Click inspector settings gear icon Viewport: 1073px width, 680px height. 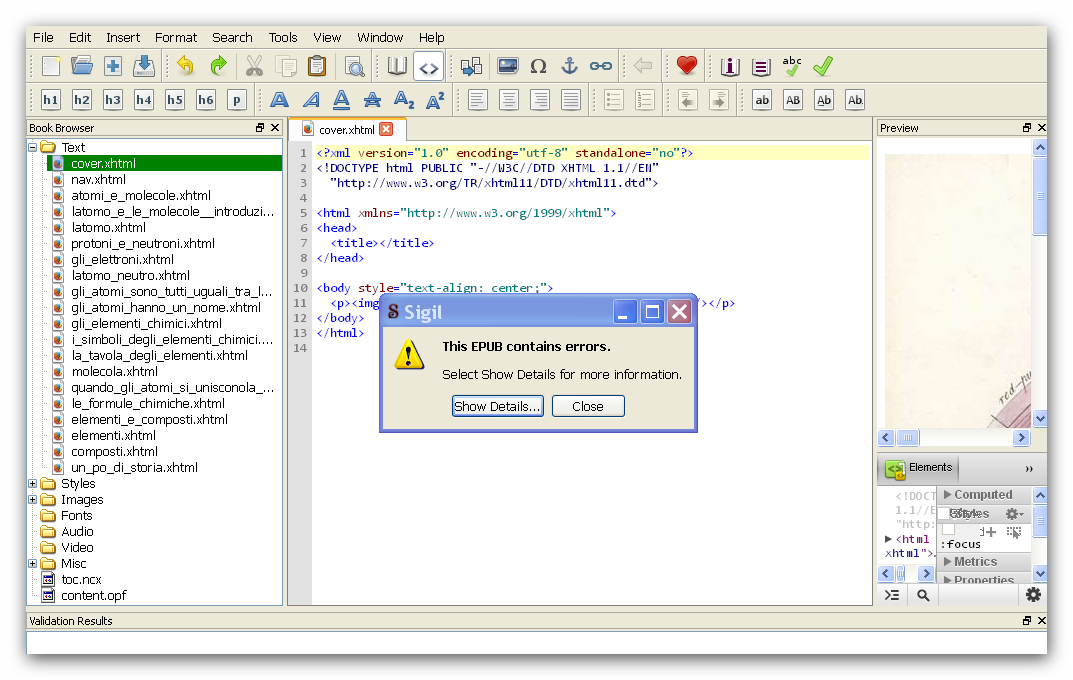(1033, 595)
